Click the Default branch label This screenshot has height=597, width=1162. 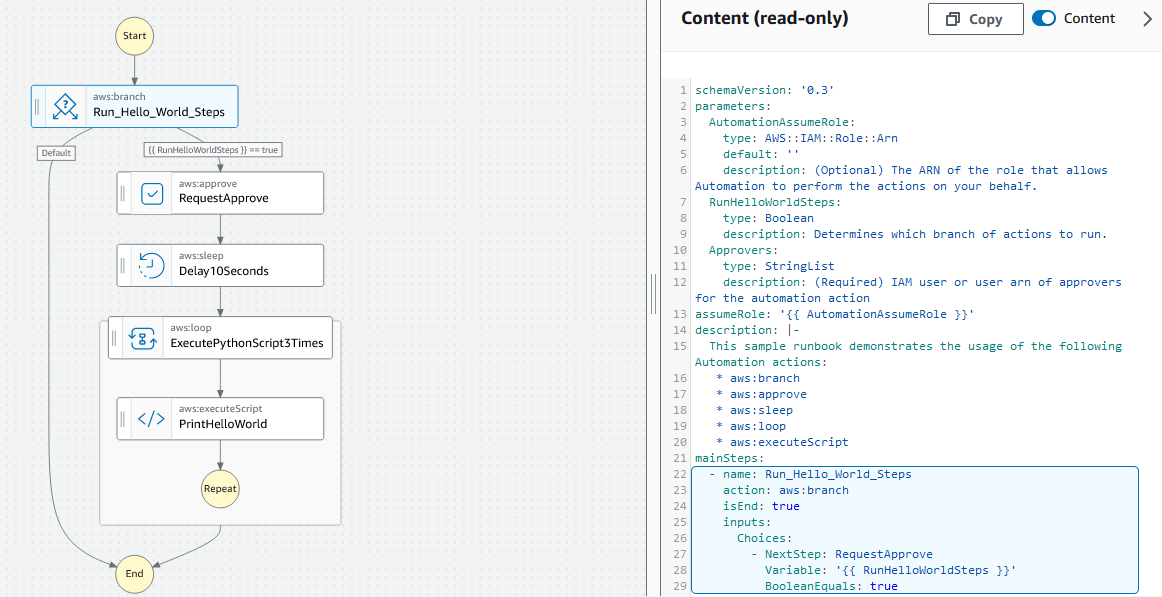pos(56,153)
